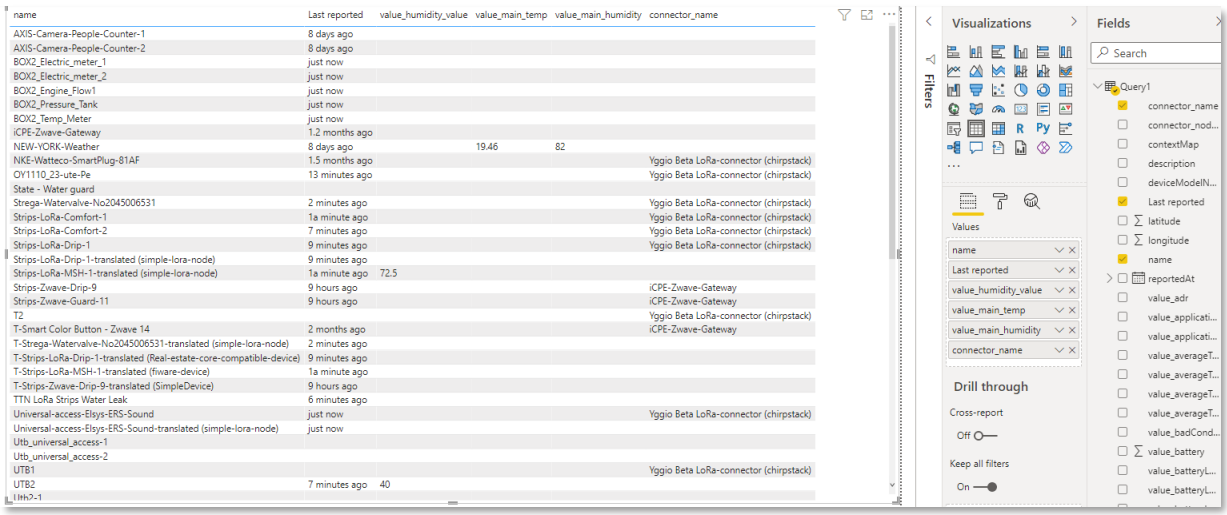Check the longitude field checkbox
The width and height of the screenshot is (1227, 515).
(1122, 240)
